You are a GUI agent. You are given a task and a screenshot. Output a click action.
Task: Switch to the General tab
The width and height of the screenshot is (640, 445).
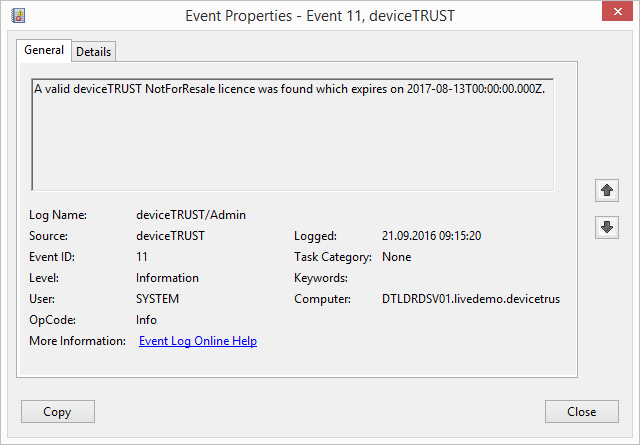[43, 50]
